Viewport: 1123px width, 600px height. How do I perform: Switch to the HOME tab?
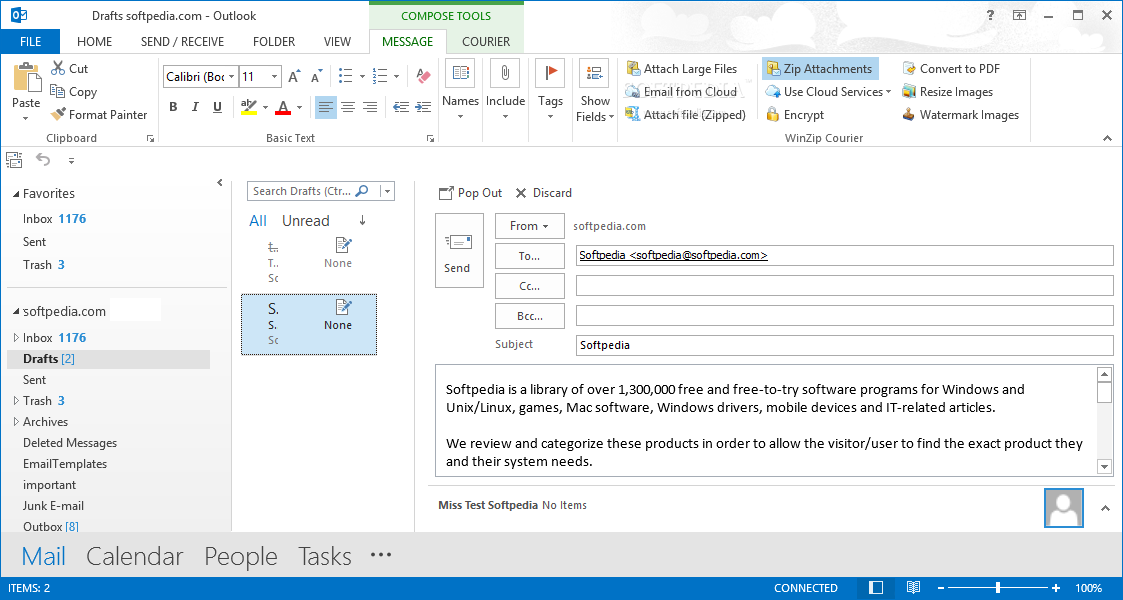coord(95,42)
